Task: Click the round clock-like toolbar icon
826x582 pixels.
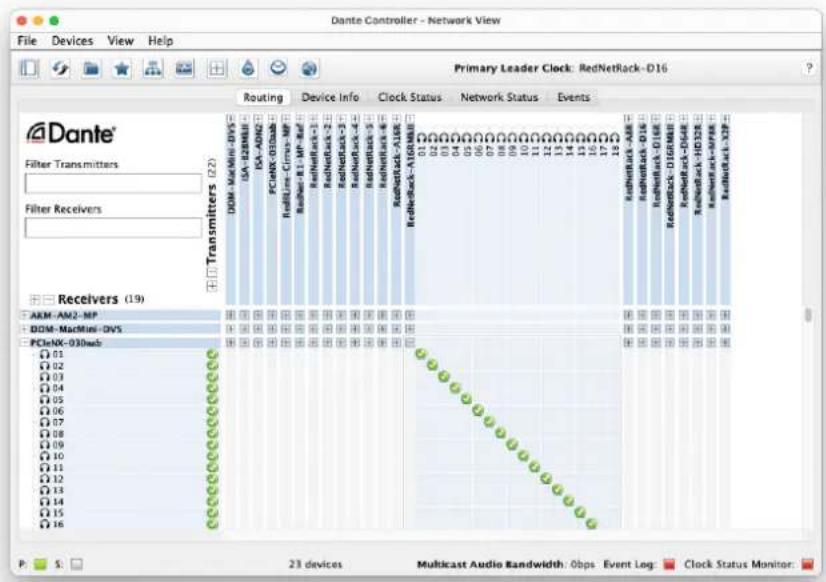Action: (x=278, y=68)
